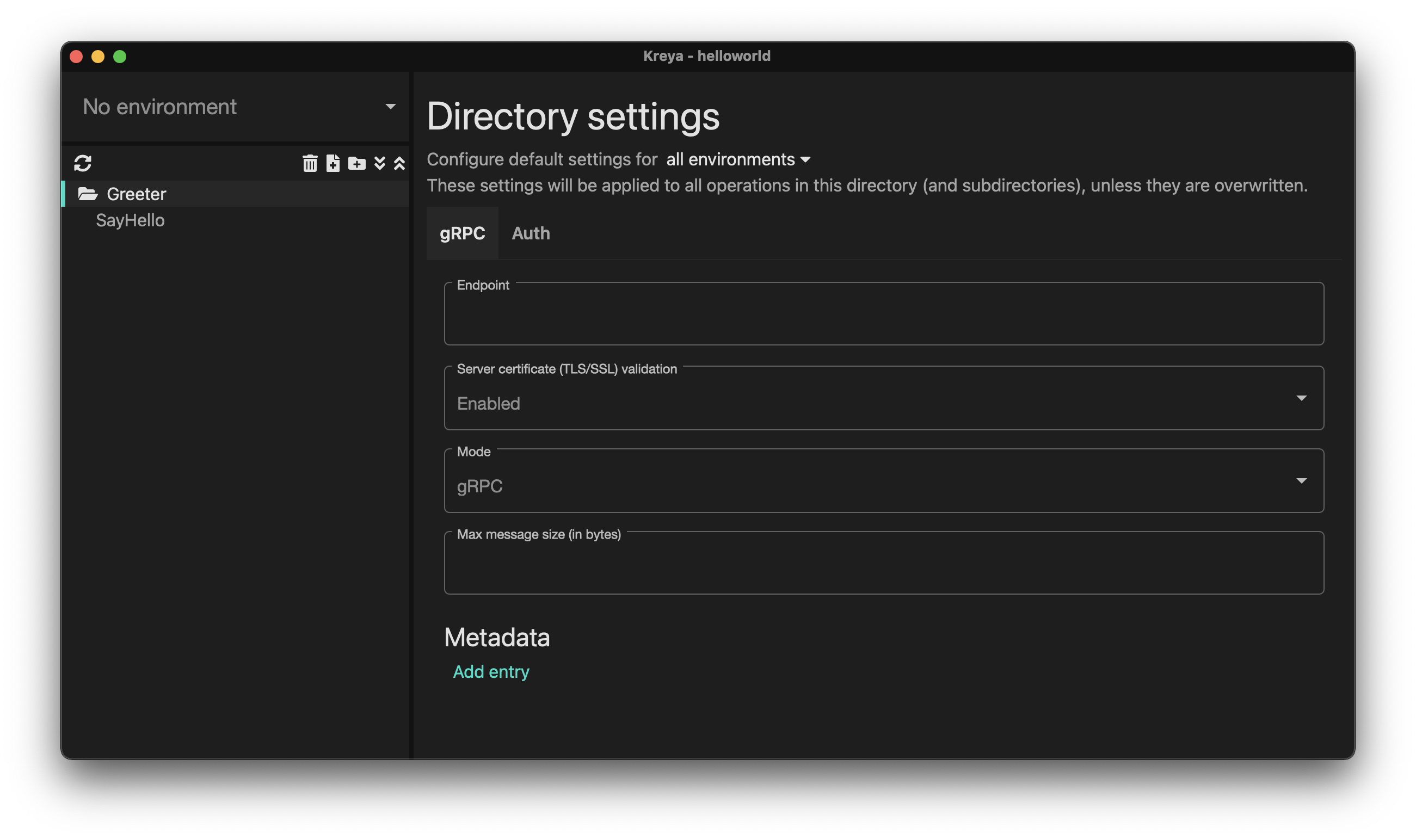Screen dimensions: 1416x840
Task: Click the new file icon
Action: pyautogui.click(x=333, y=164)
